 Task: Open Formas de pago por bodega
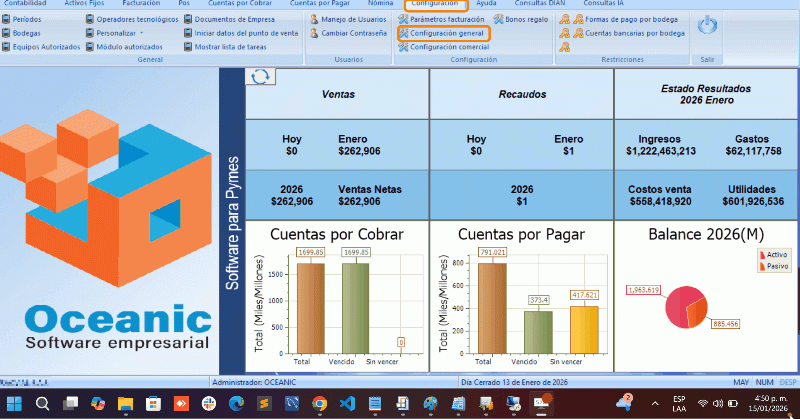tap(626, 19)
